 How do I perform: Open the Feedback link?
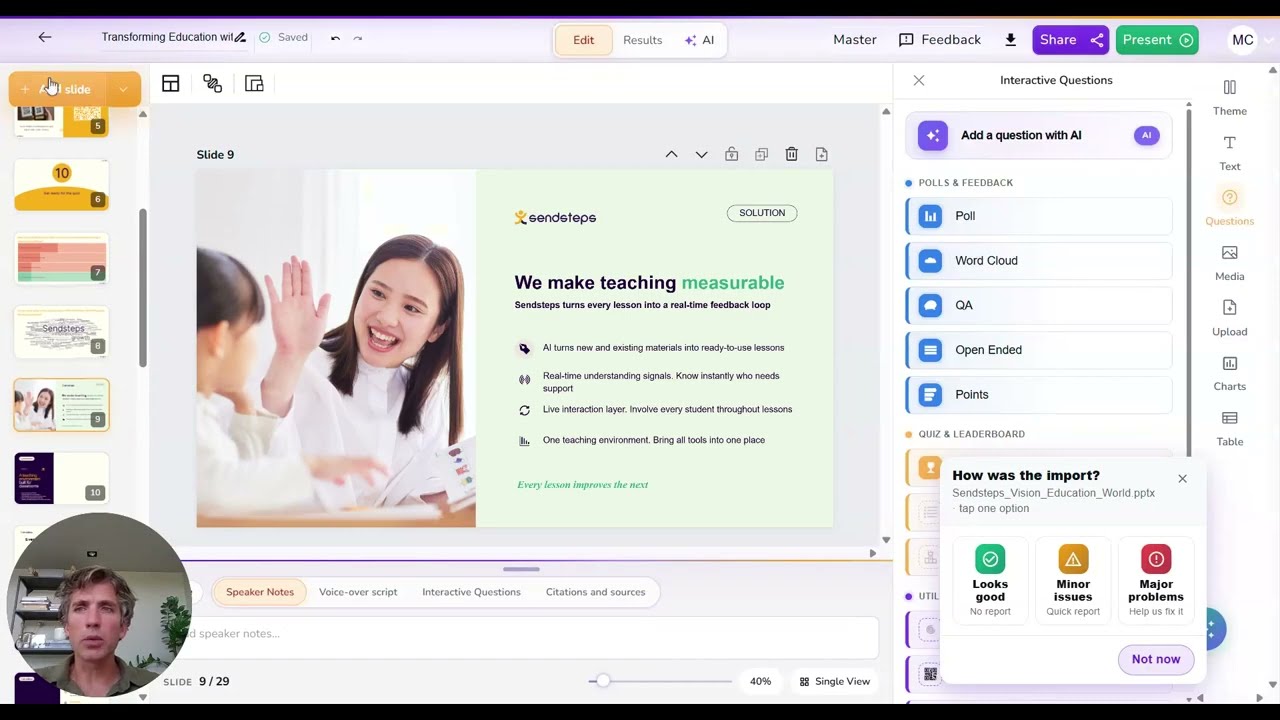pos(940,40)
